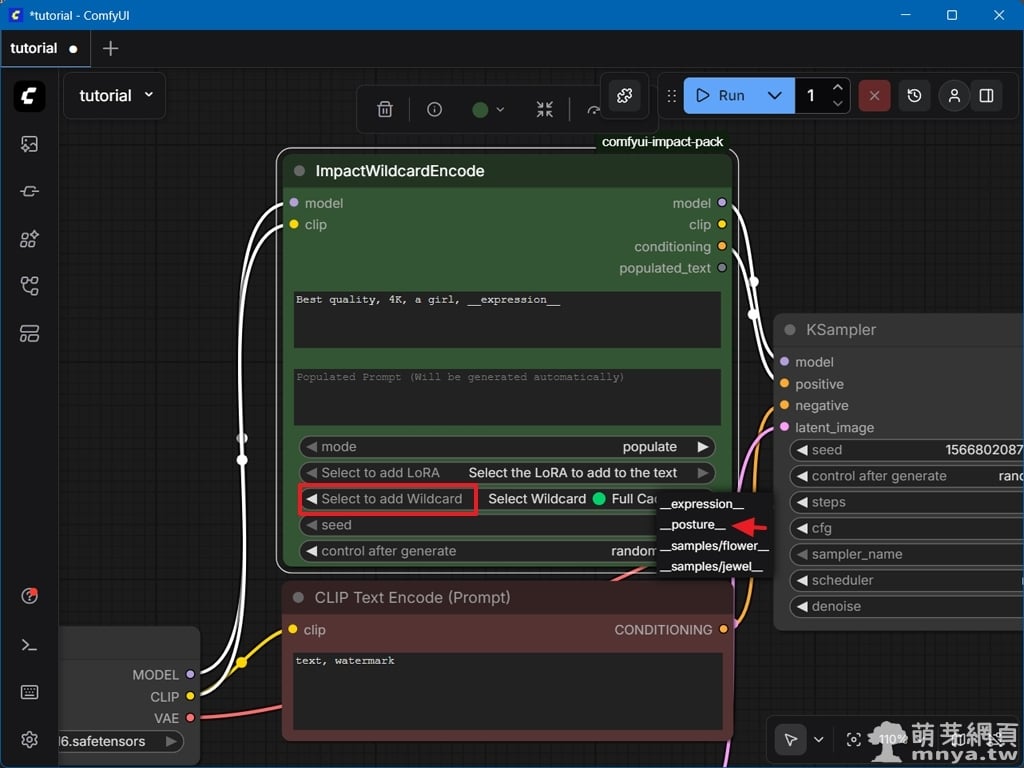This screenshot has width=1024, height=768.
Task: Open a new workflow tab with plus
Action: tap(111, 48)
